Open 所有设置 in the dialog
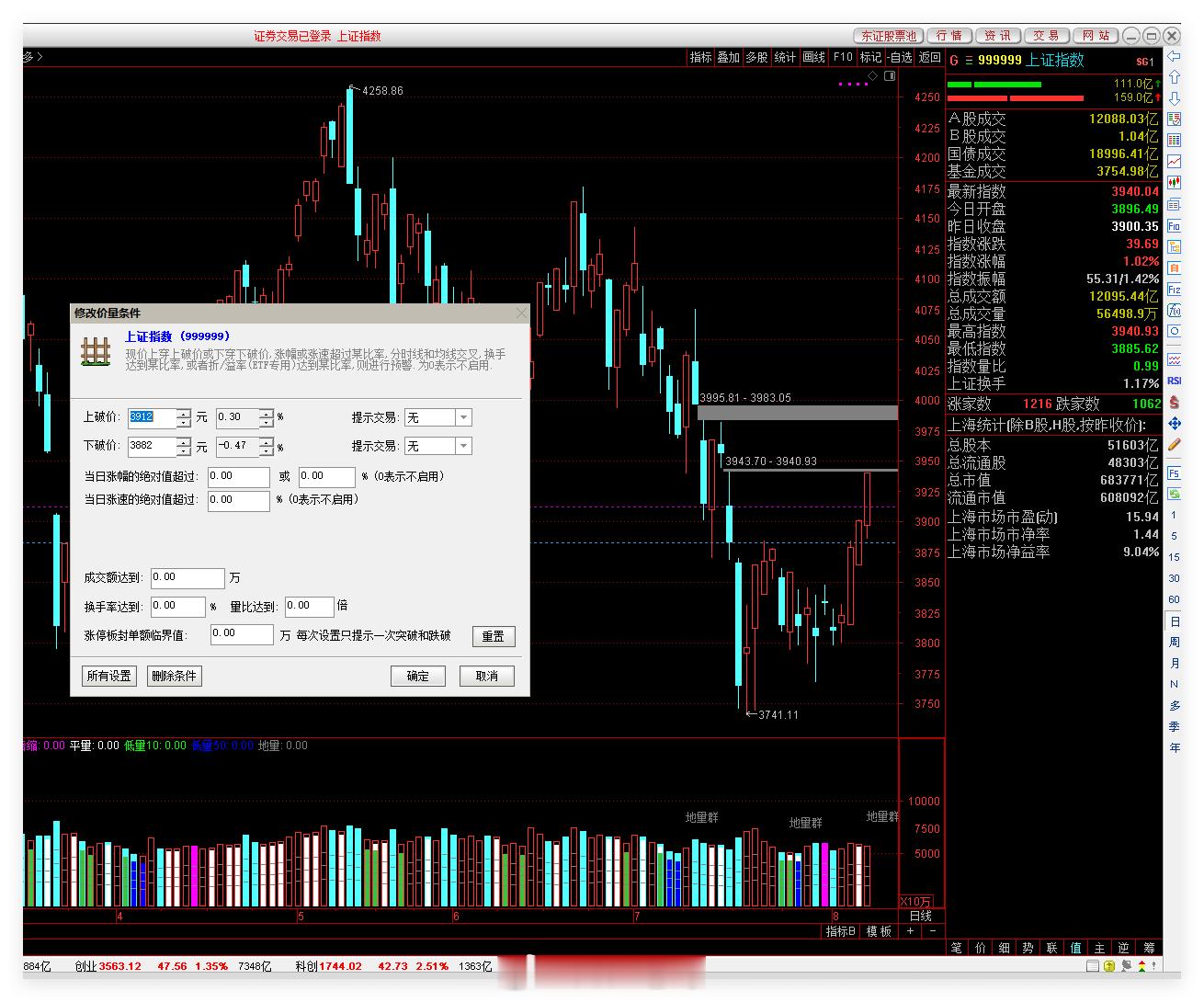1204x1002 pixels. point(108,676)
